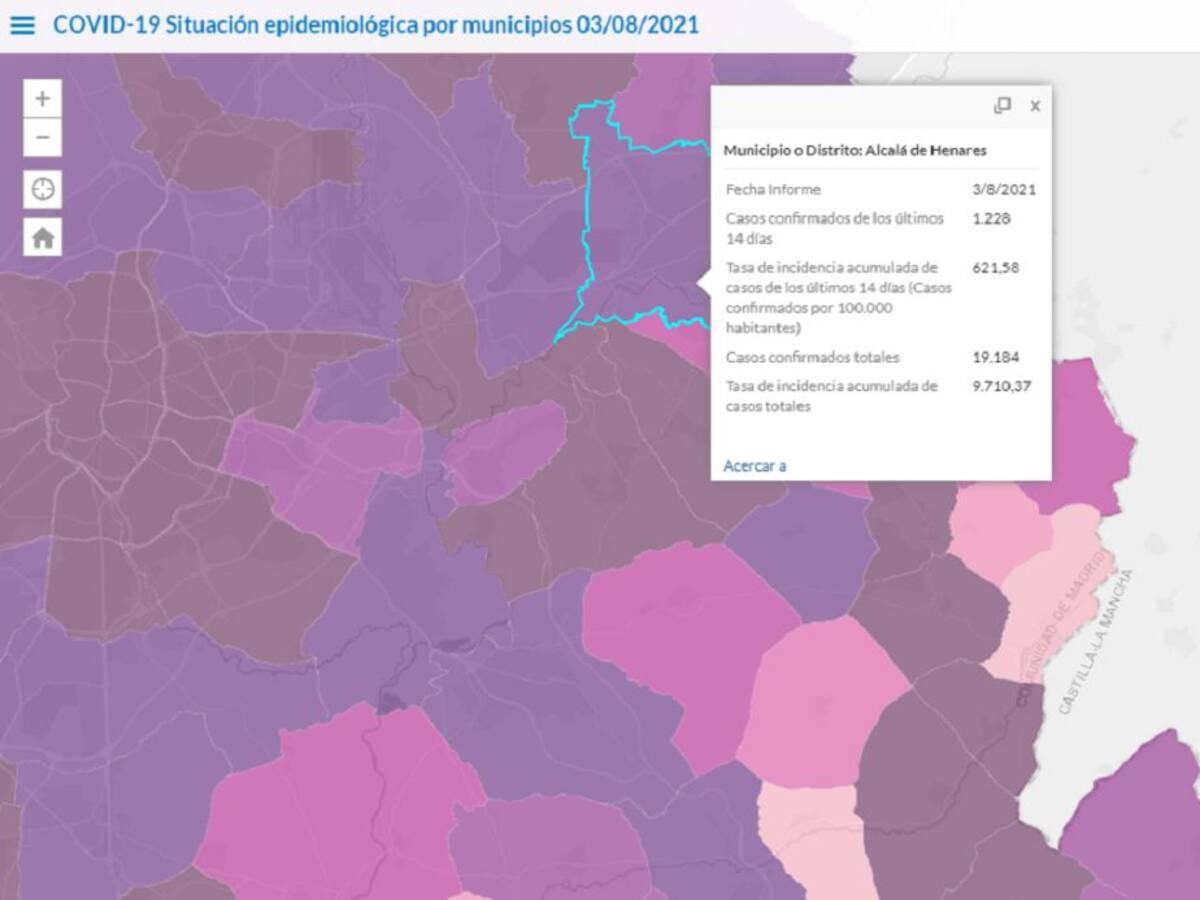
Task: Reset map with the home button
Action: coord(42,237)
